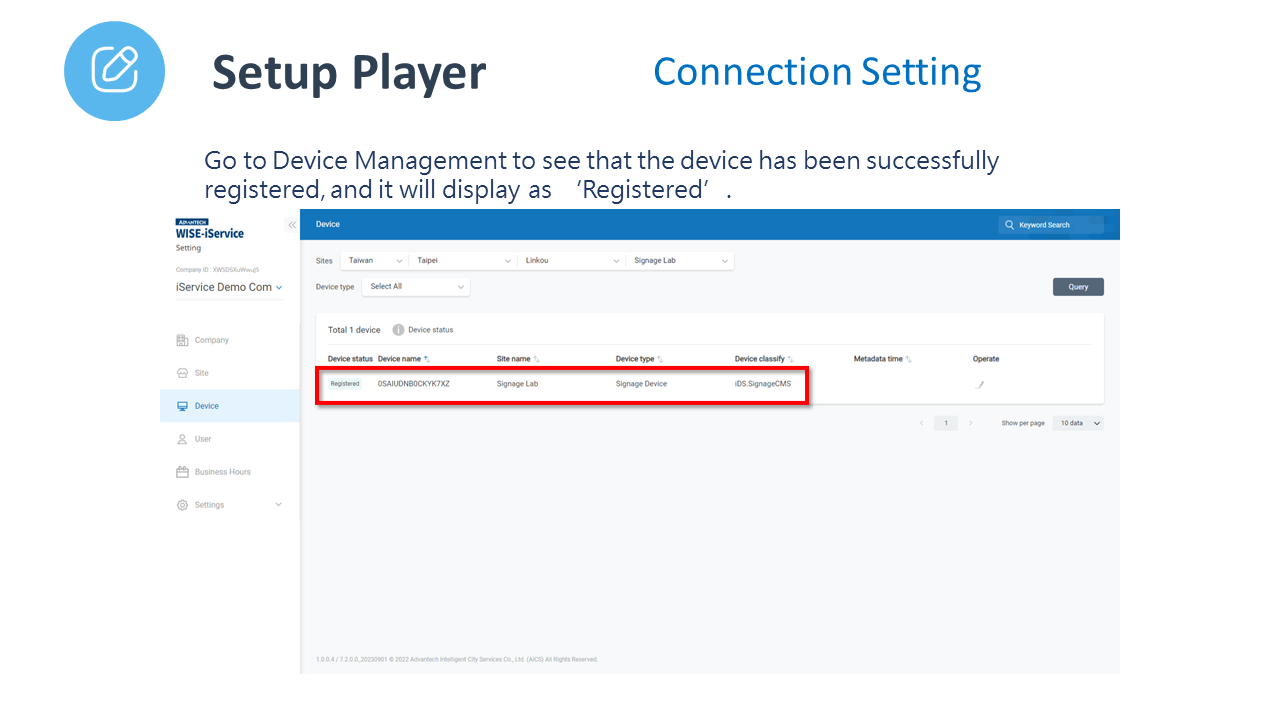Expand the Linkou dropdown

point(572,261)
